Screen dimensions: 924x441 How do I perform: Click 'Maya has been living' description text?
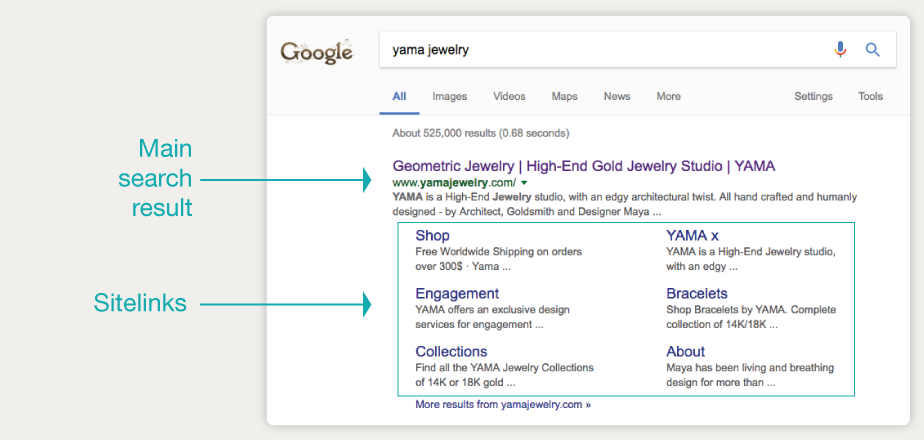[750, 375]
